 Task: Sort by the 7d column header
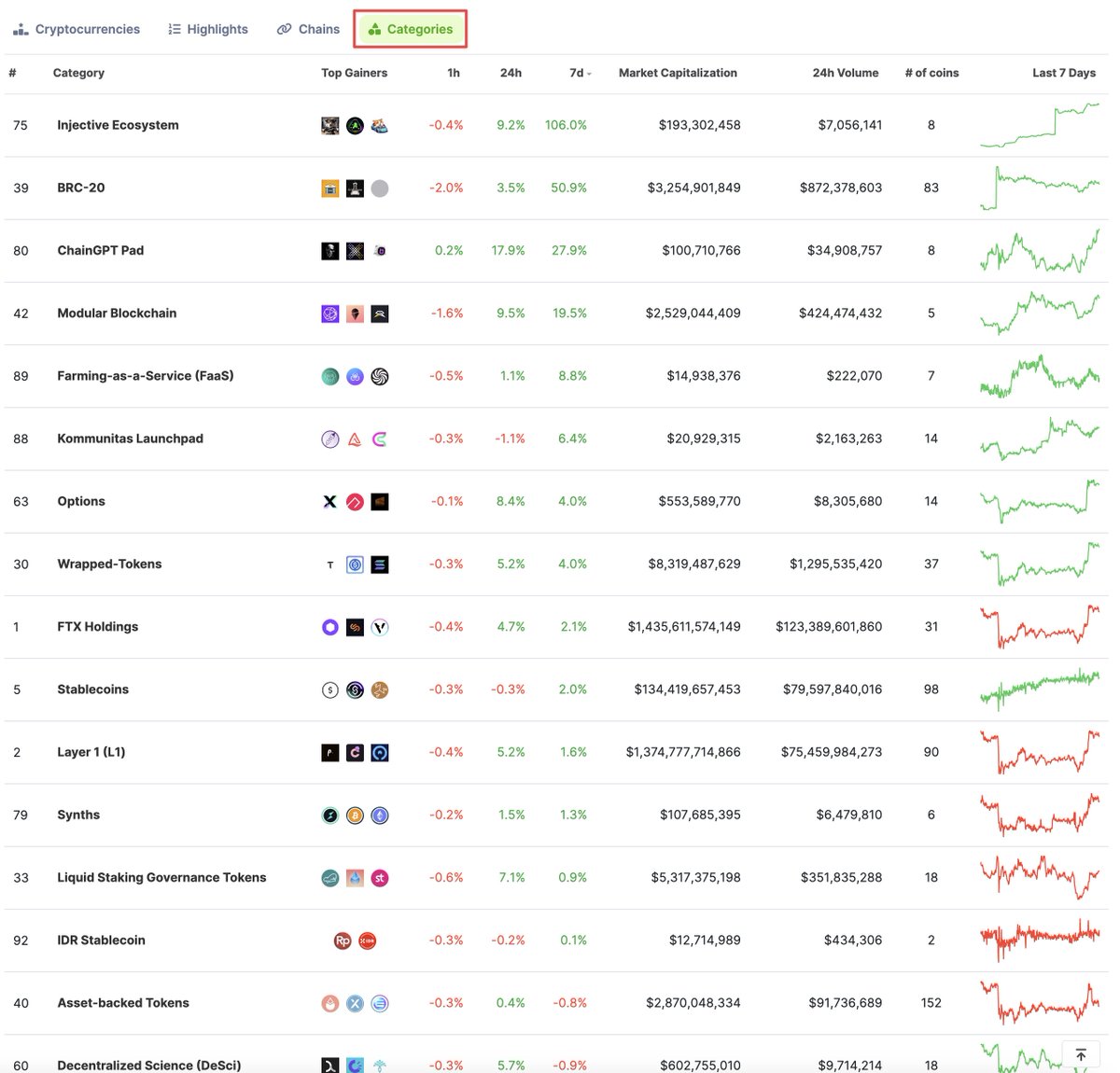click(x=580, y=73)
